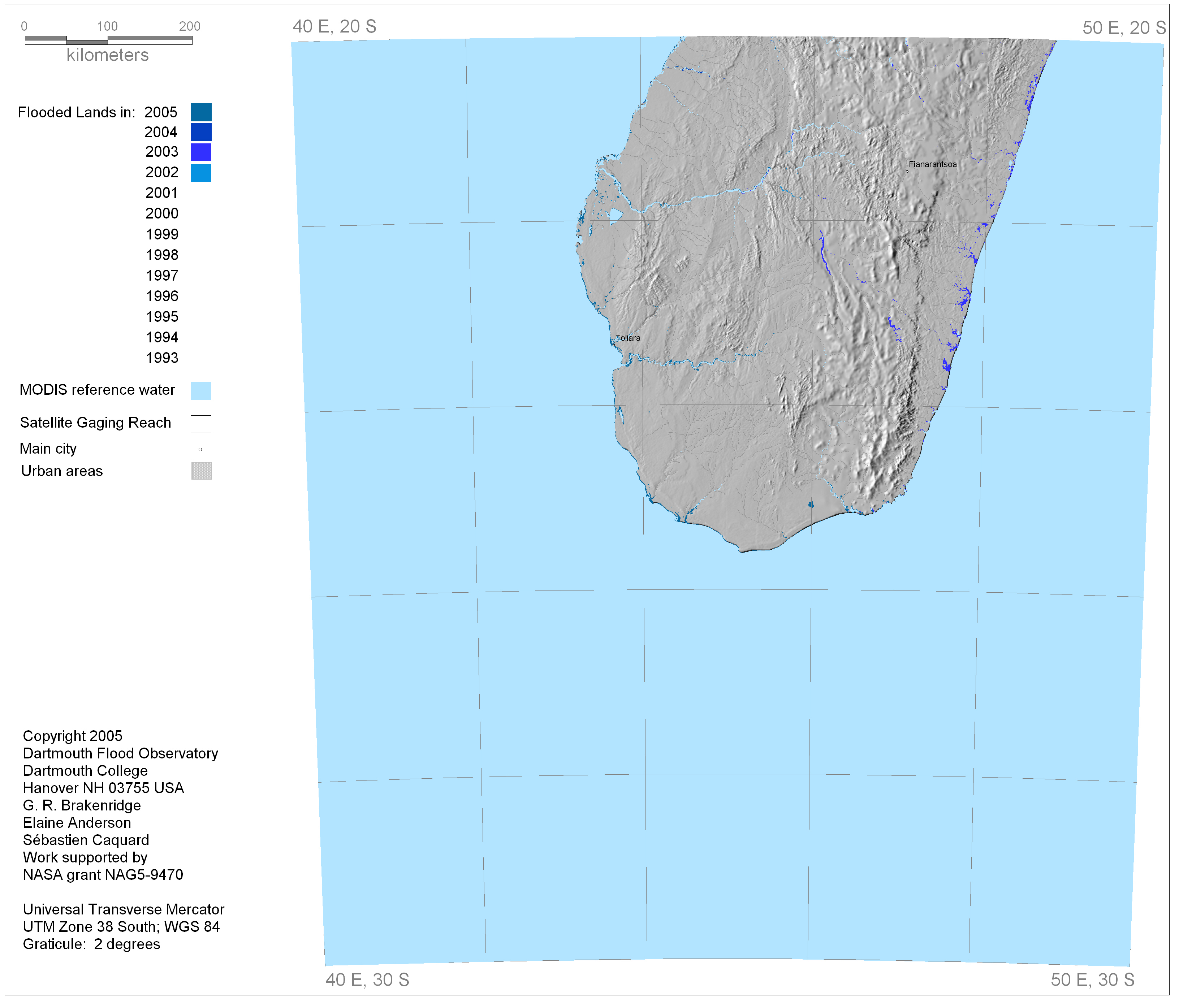Screen dimensions: 1179x1008
Task: Click the Urban areas gray swatch
Action: (202, 471)
